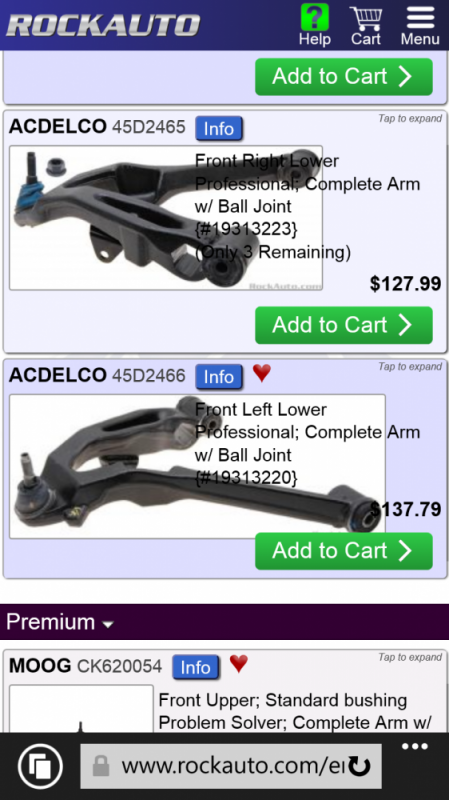Tap to expand ACDELCO 45D2466 listing
The height and width of the screenshot is (800, 449).
coord(410,366)
